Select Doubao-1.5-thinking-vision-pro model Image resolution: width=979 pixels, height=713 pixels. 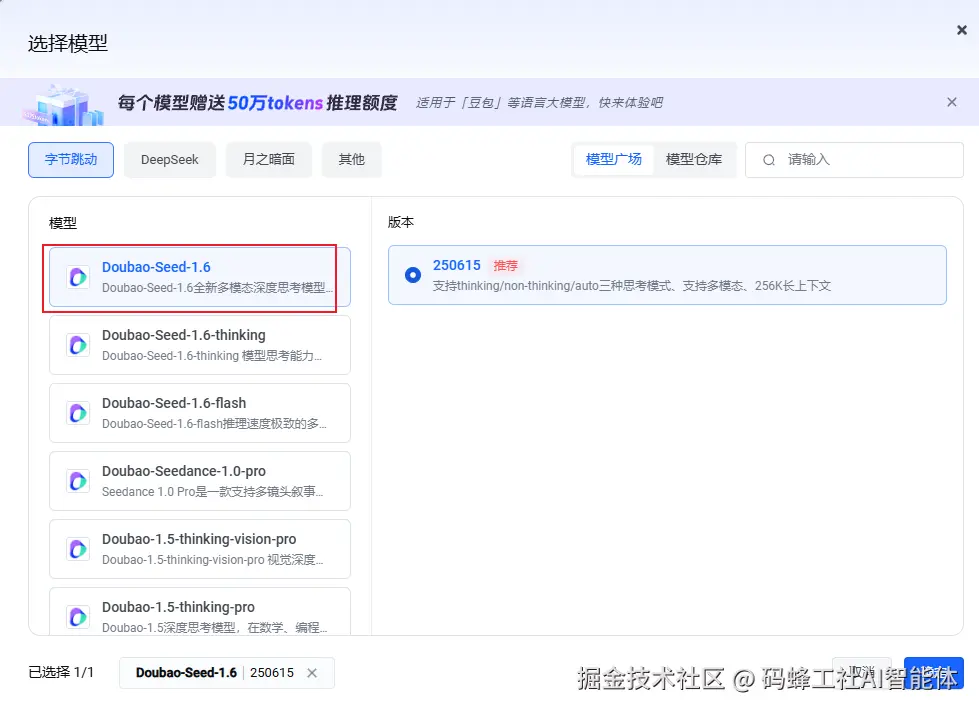200,549
